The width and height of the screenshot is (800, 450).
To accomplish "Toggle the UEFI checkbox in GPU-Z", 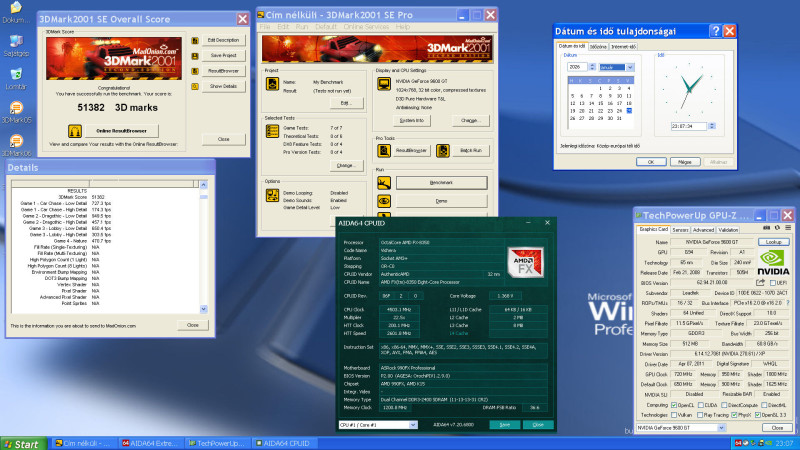I will (x=772, y=283).
